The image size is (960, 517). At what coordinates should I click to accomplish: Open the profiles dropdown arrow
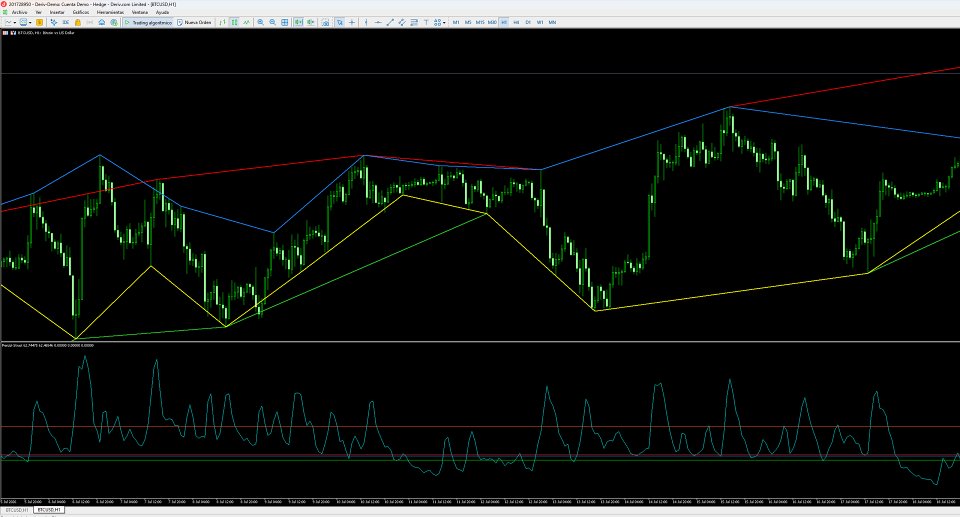tap(30, 22)
